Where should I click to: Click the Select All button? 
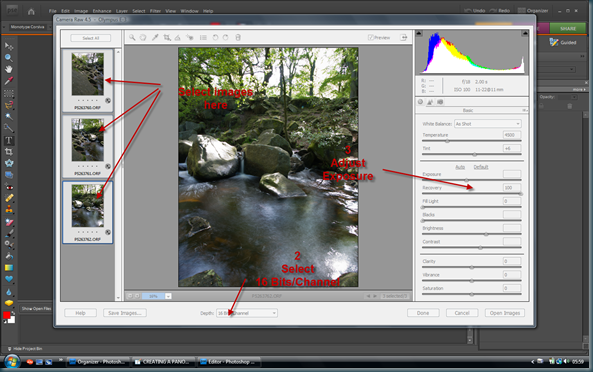[x=91, y=38]
